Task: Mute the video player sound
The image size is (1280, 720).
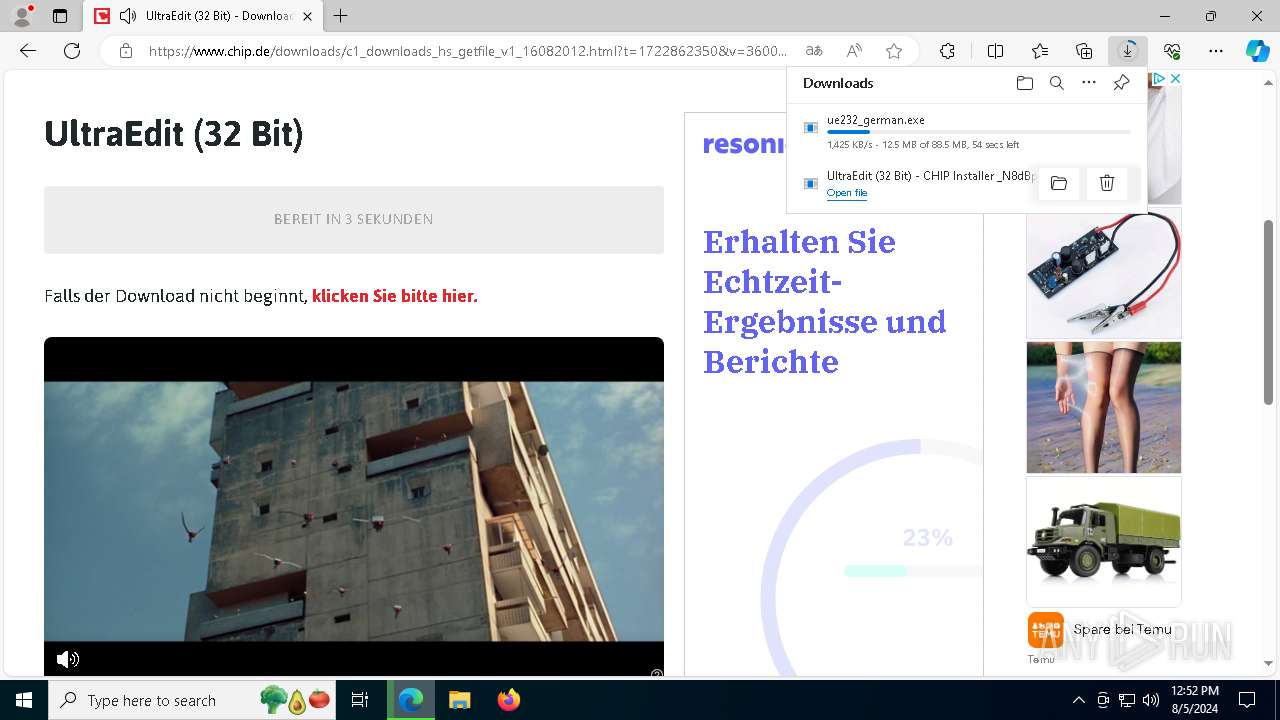Action: tap(67, 659)
